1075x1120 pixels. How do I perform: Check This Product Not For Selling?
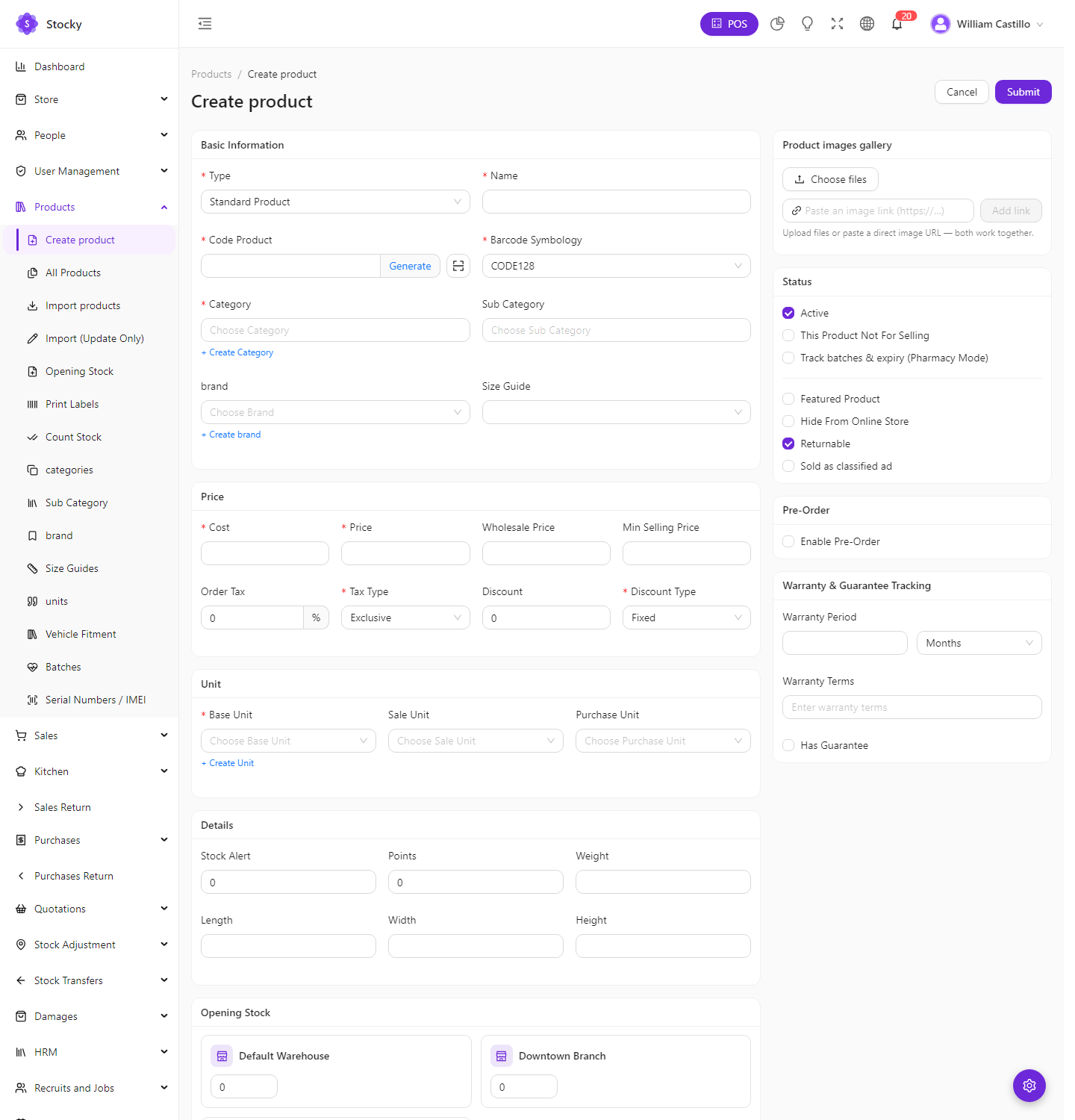pos(788,335)
